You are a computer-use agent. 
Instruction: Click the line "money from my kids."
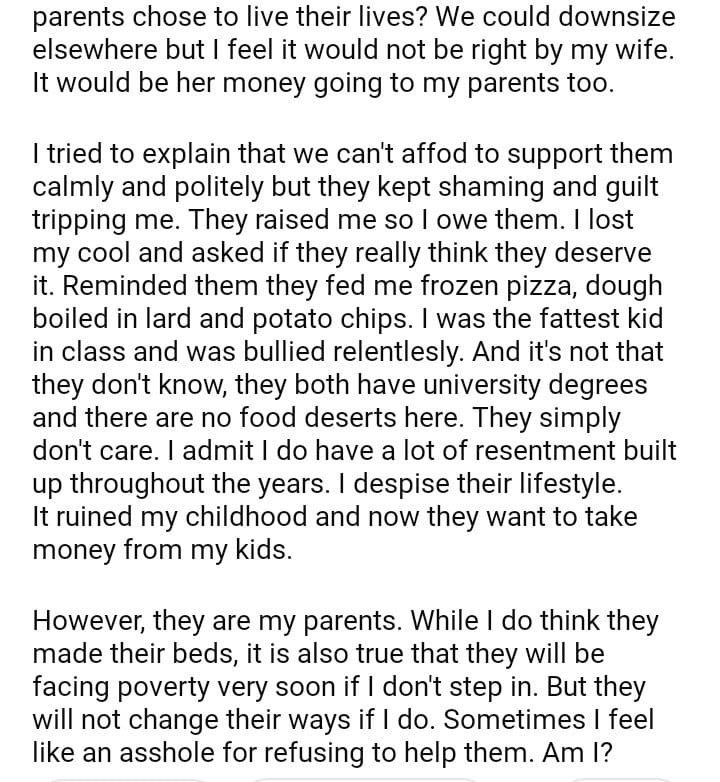click(x=162, y=547)
